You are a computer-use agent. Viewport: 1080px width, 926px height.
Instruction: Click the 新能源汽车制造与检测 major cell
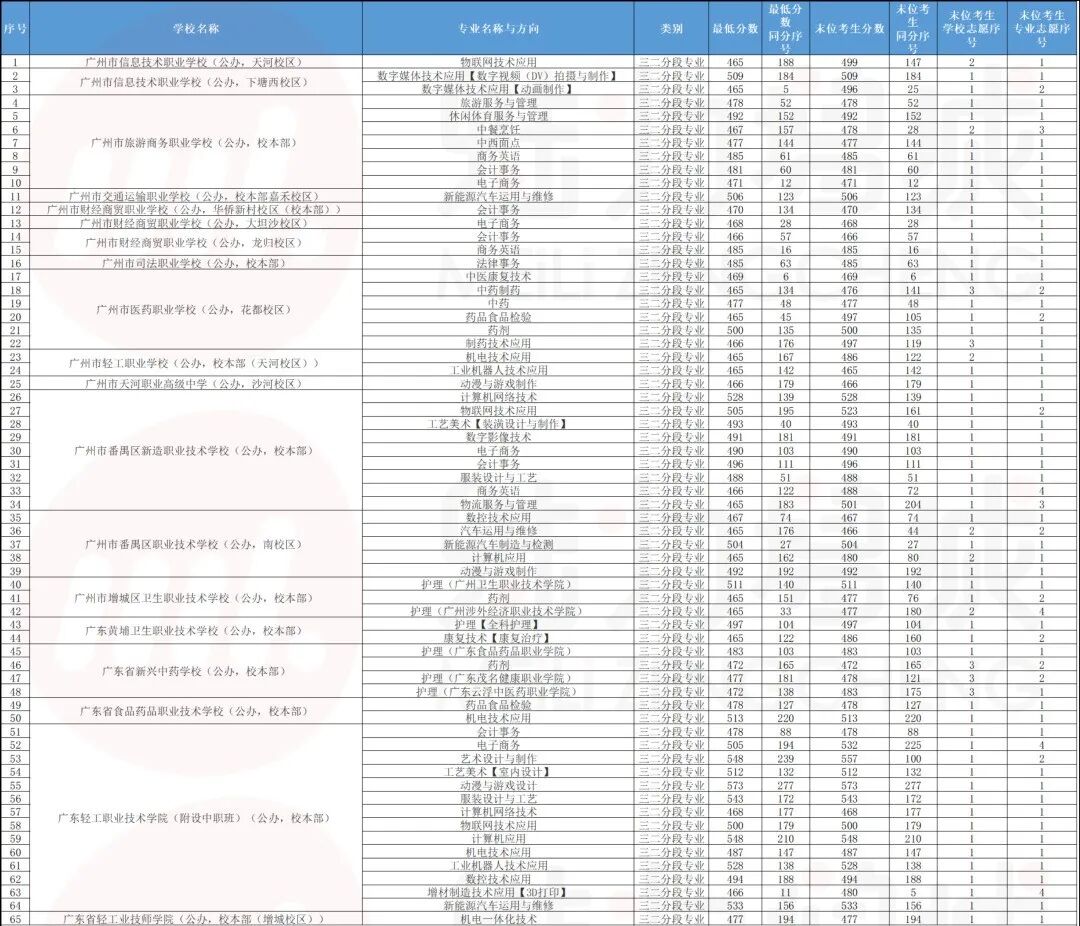click(x=499, y=544)
